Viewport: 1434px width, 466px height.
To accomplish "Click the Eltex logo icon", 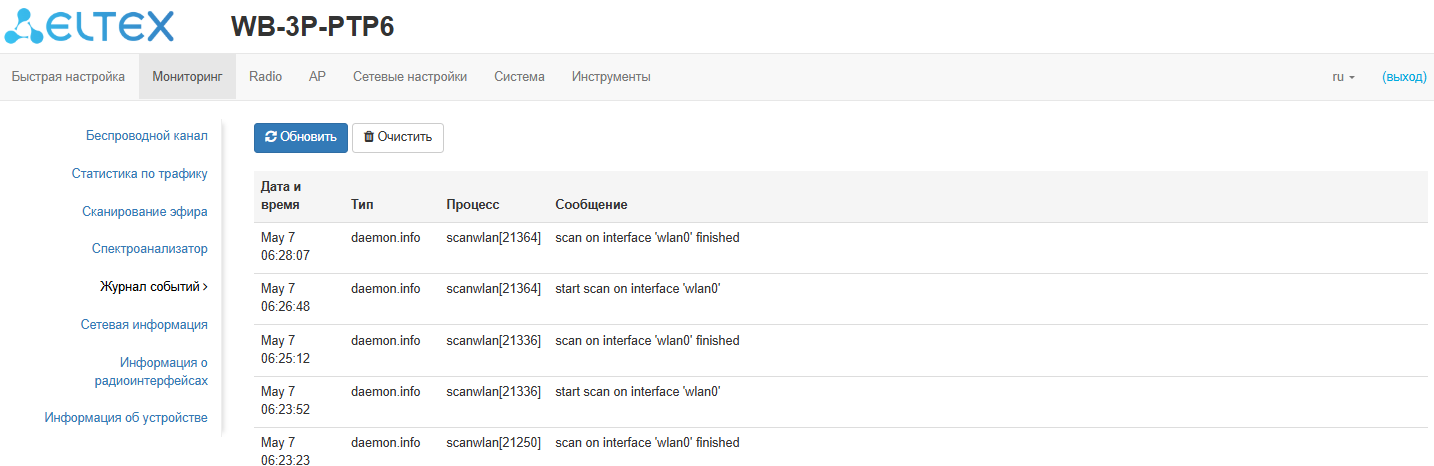I will [24, 27].
